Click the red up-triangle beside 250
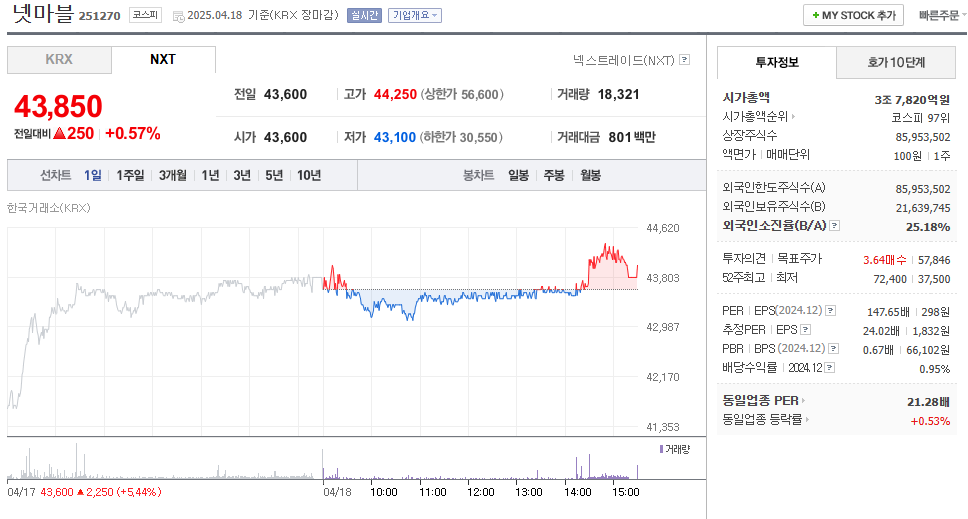Viewport: 968px width, 519px height. [x=59, y=133]
